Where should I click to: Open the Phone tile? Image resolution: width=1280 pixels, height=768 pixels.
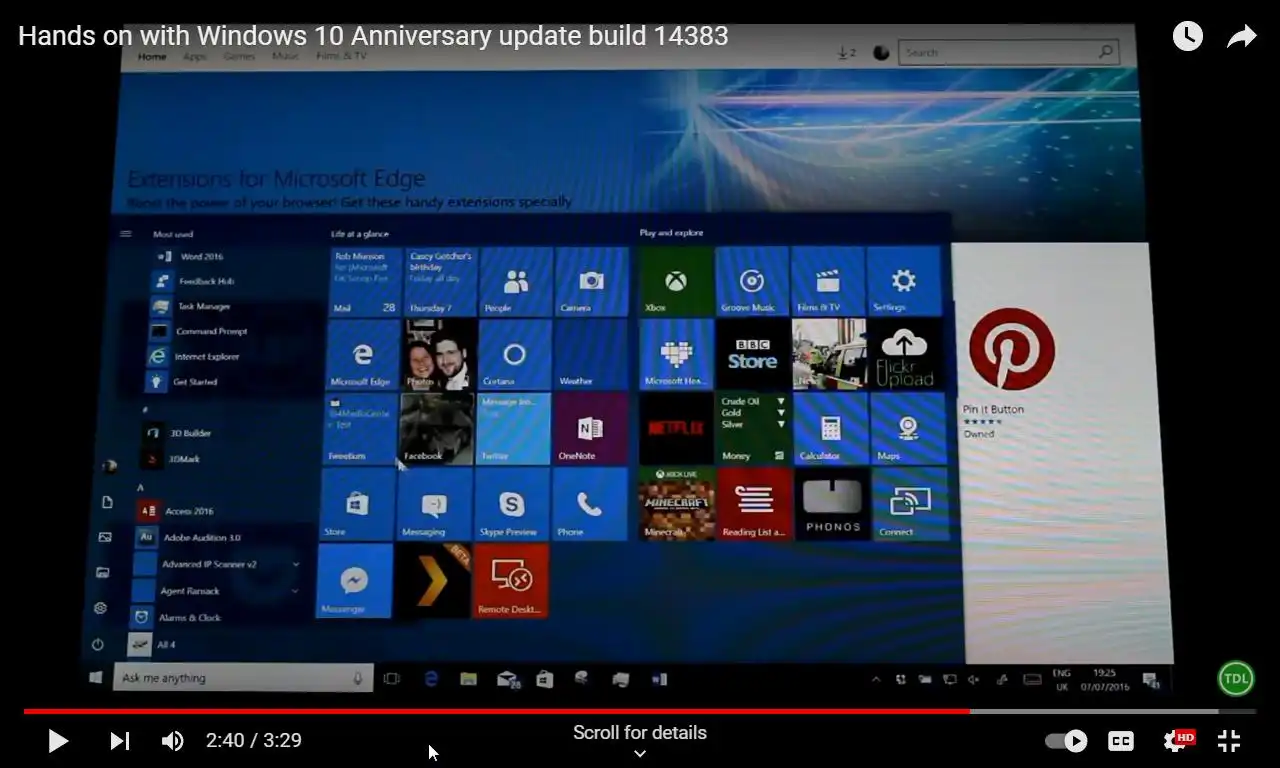coord(589,504)
